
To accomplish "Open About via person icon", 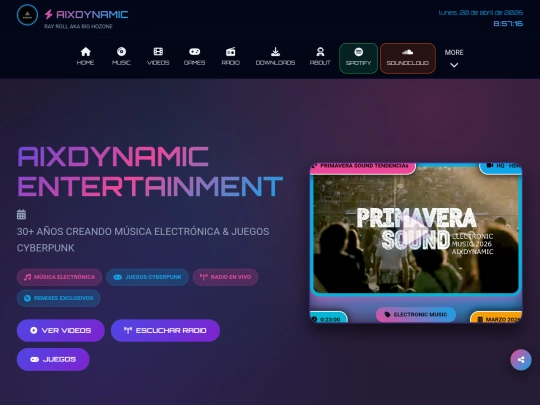I will coord(320,52).
